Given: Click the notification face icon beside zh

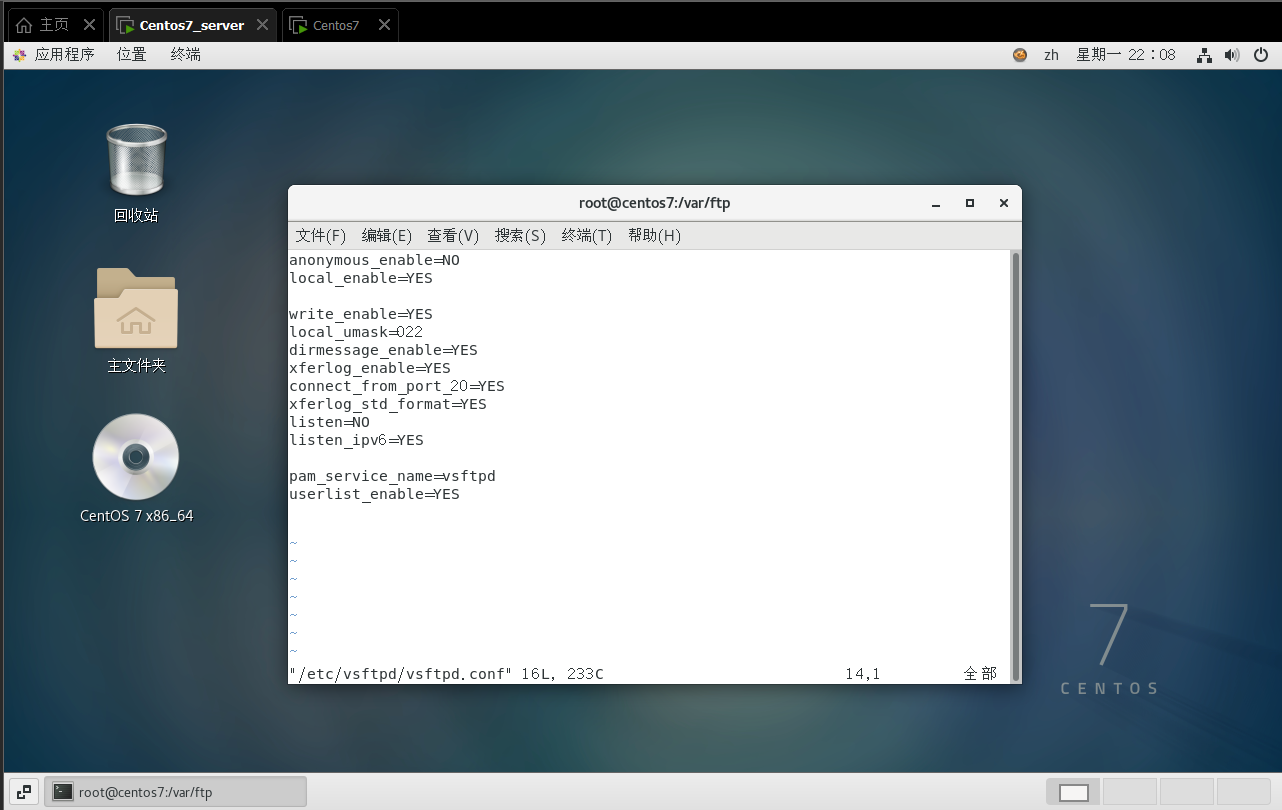Looking at the screenshot, I should point(1019,55).
